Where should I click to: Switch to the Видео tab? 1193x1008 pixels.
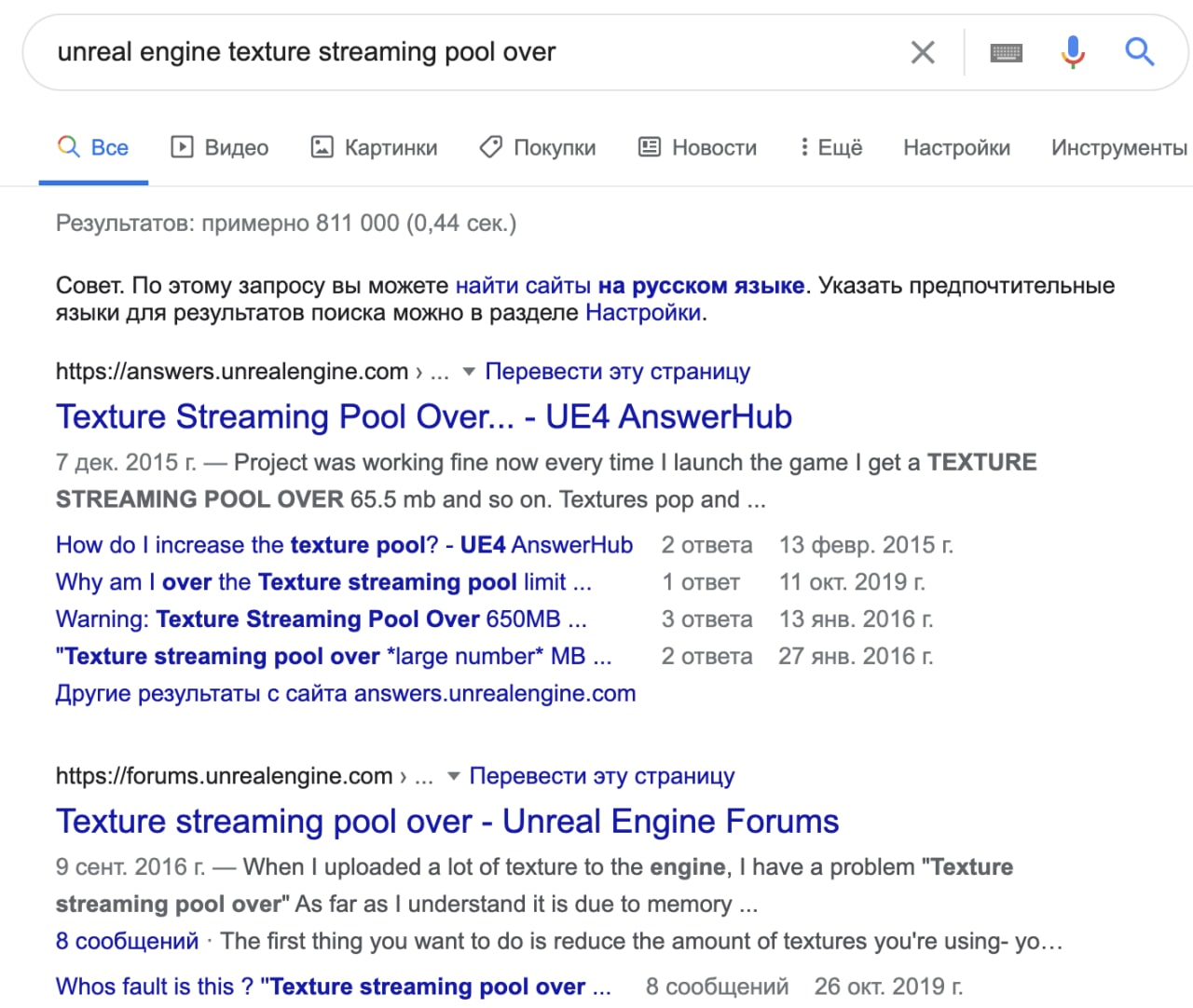pyautogui.click(x=220, y=147)
